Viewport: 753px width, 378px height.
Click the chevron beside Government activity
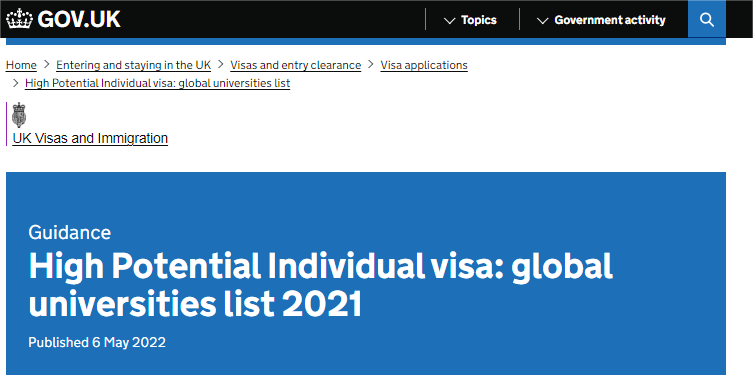click(543, 21)
